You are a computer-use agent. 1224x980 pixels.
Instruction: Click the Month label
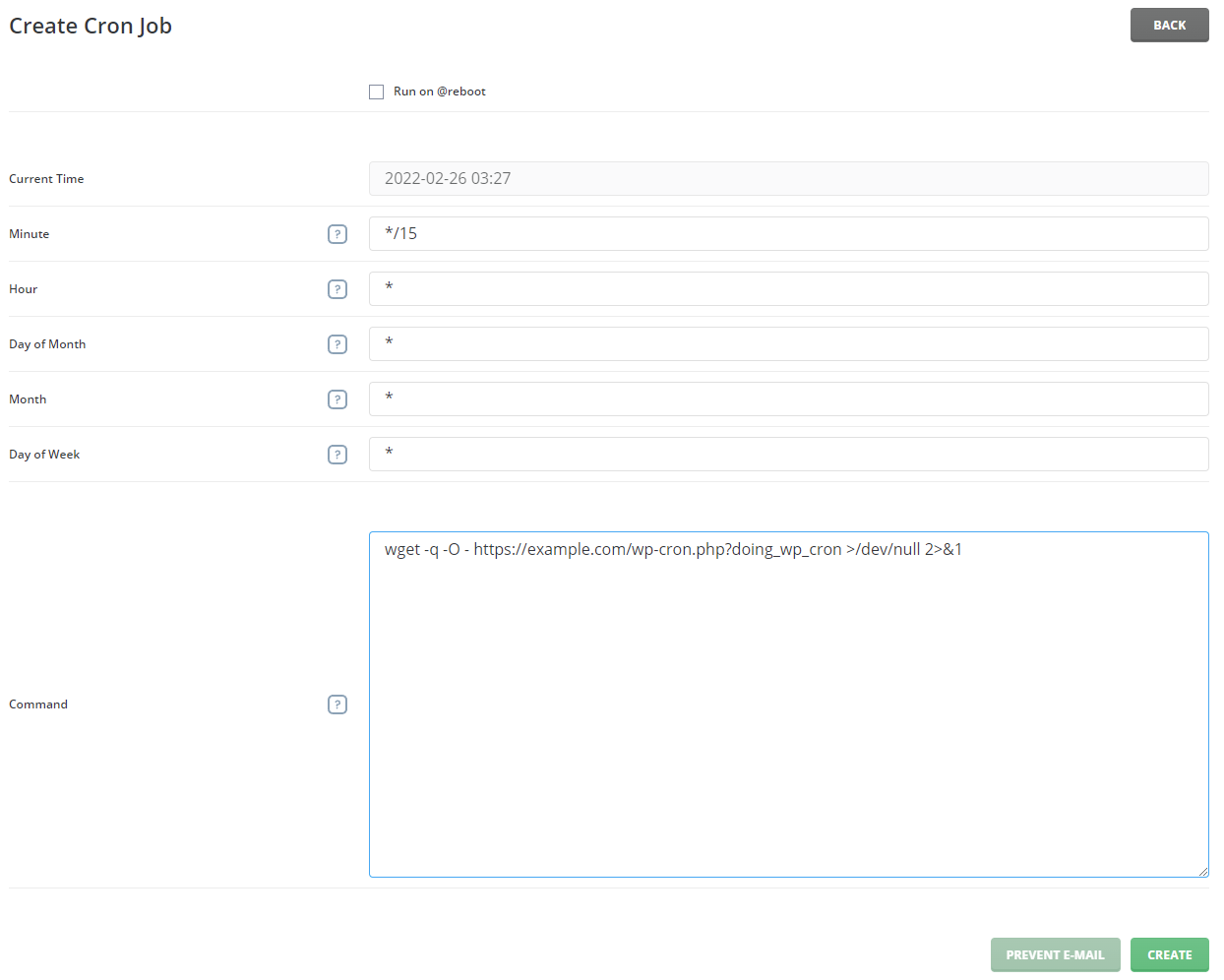coord(28,399)
